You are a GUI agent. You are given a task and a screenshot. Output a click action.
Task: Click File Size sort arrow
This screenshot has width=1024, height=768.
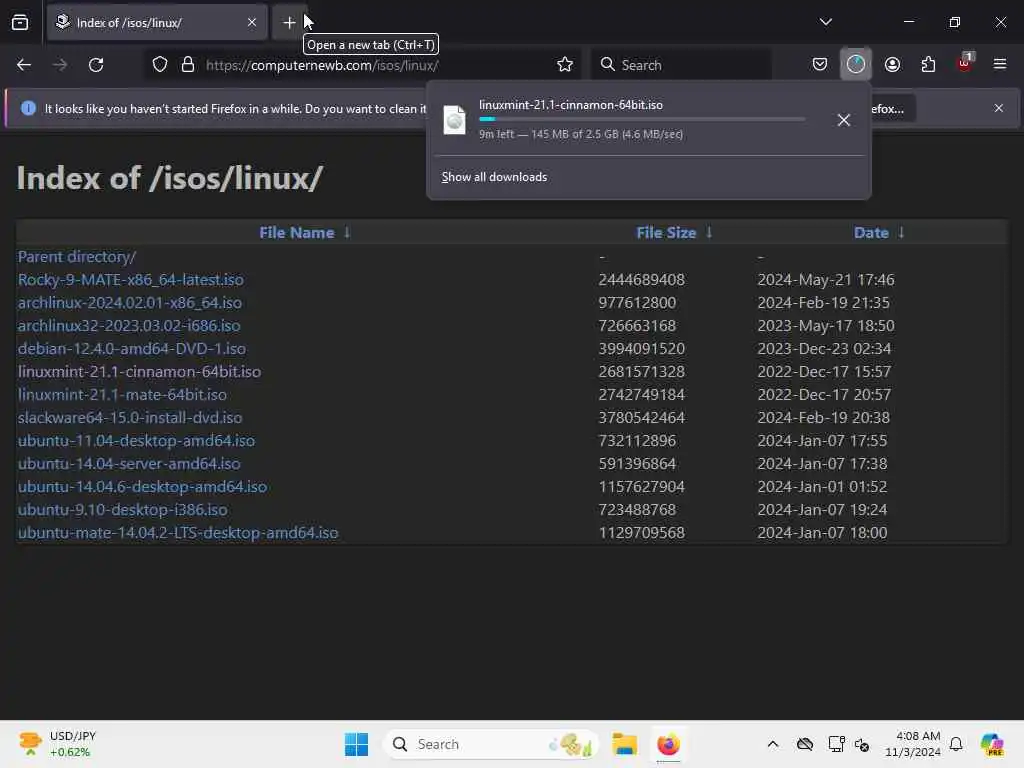point(709,232)
